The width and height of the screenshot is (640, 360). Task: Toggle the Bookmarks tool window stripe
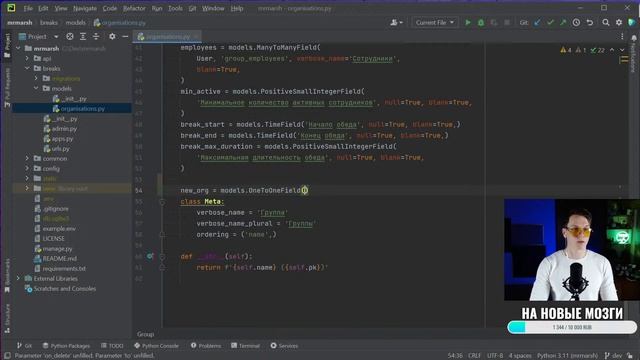(7, 276)
